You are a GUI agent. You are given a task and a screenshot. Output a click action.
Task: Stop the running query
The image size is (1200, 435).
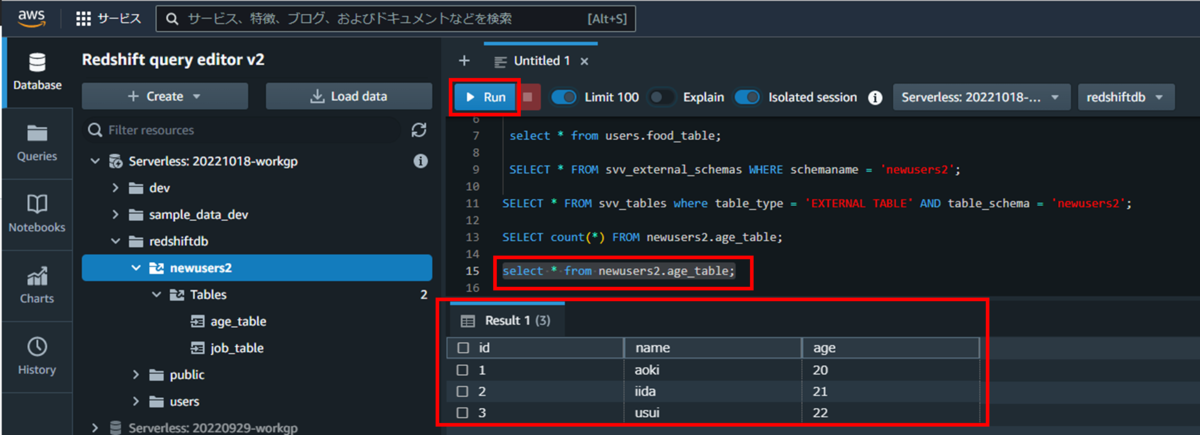pos(528,97)
